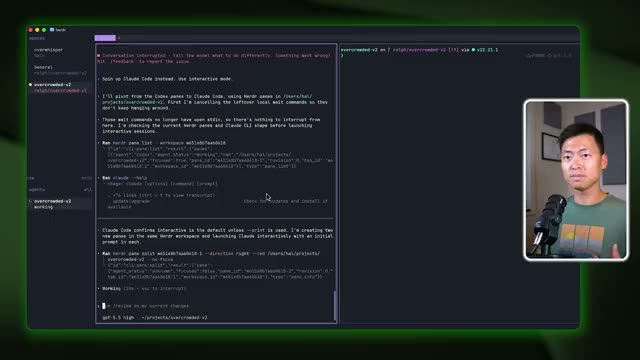Click the green zoom window button

click(44, 30)
